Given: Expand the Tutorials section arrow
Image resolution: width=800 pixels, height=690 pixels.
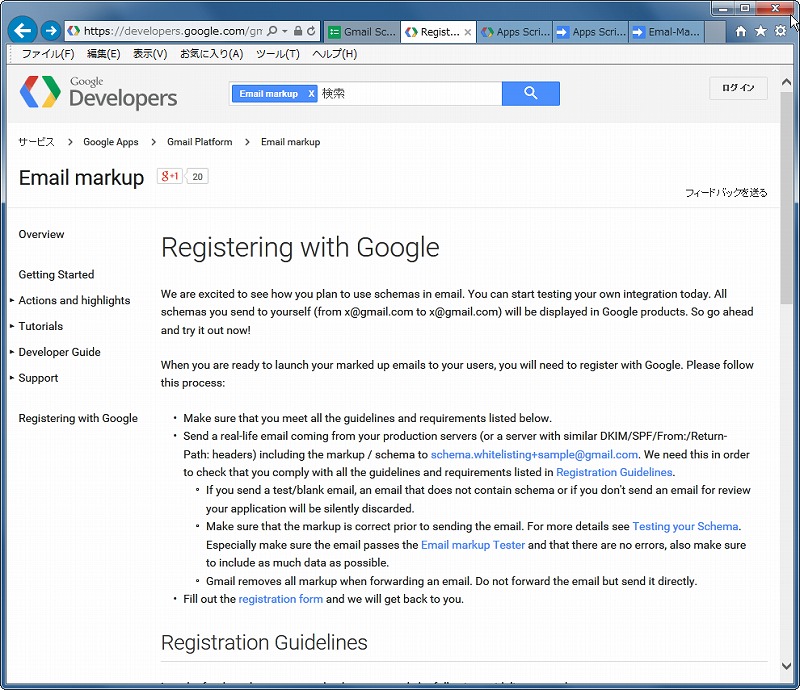Looking at the screenshot, I should [12, 326].
